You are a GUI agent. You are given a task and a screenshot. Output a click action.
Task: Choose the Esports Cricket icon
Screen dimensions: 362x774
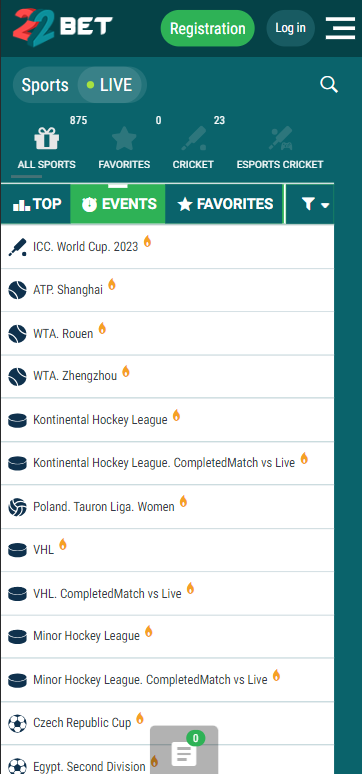(x=280, y=139)
